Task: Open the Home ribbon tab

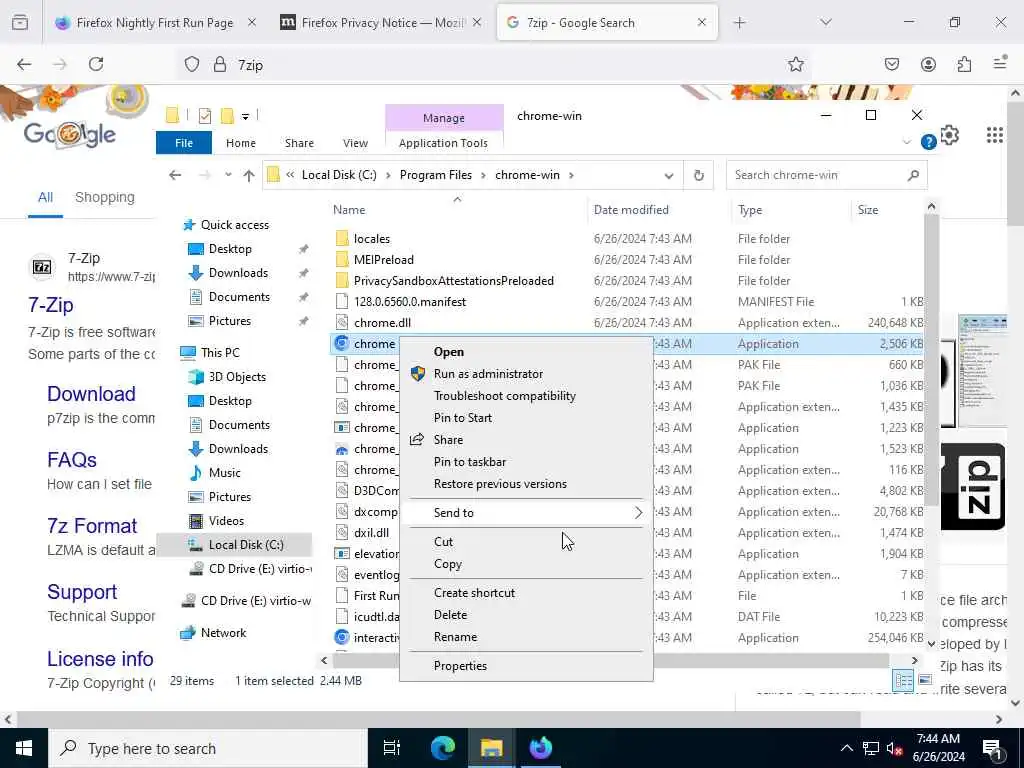Action: pyautogui.click(x=241, y=143)
